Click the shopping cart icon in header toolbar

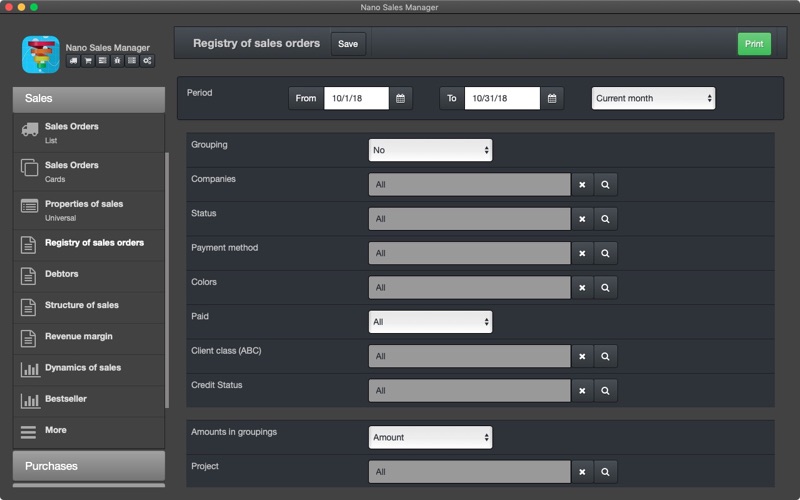88,61
